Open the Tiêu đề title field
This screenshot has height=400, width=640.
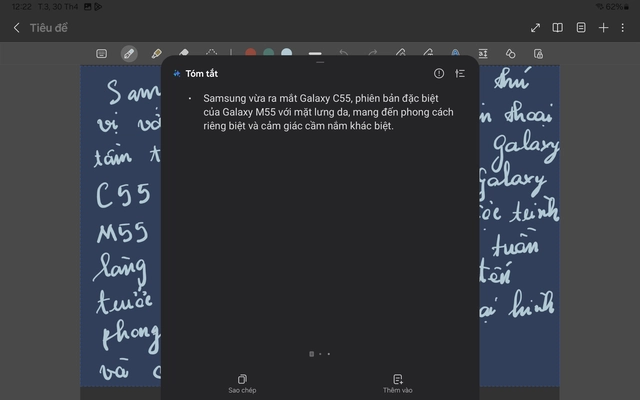coord(49,28)
